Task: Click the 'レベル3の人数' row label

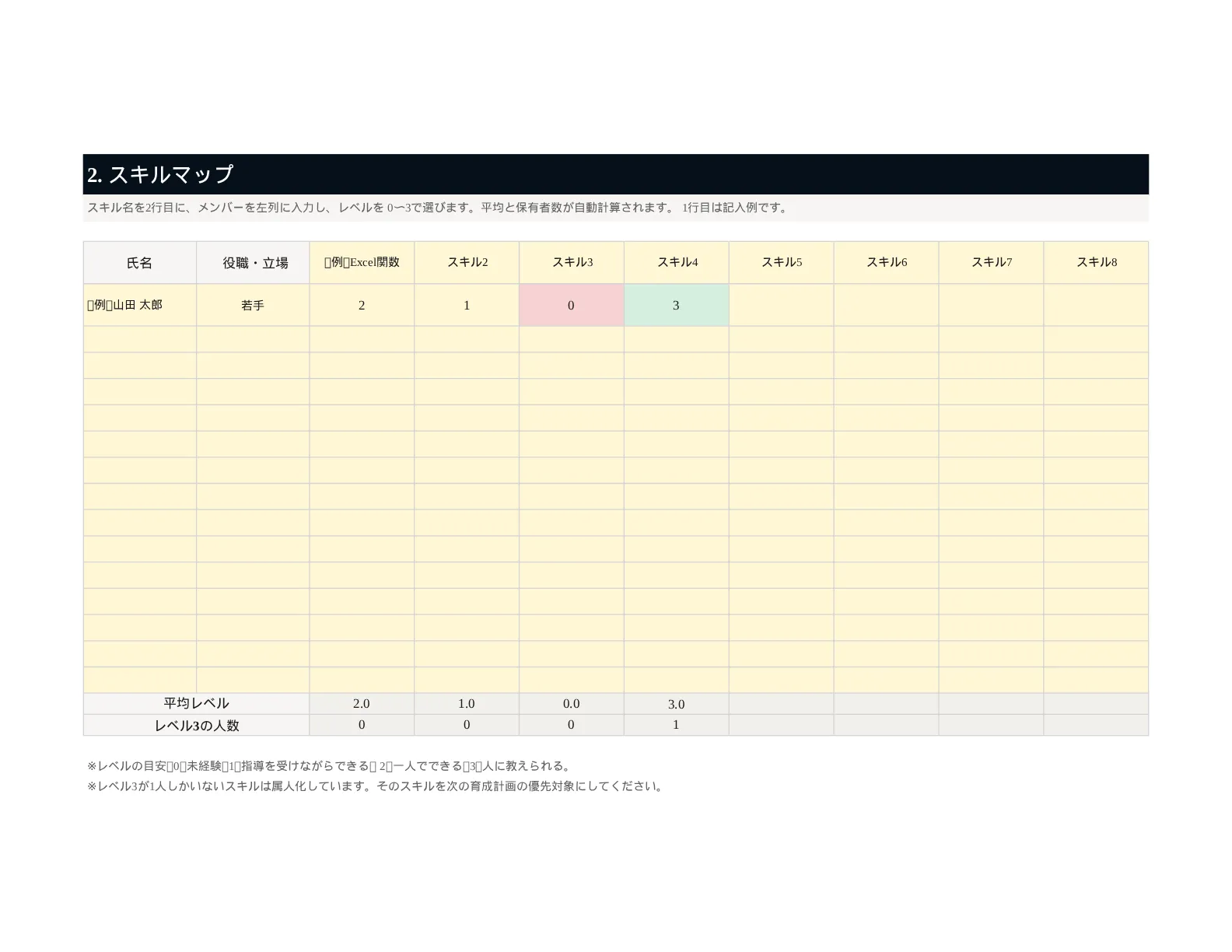Action: pos(196,725)
